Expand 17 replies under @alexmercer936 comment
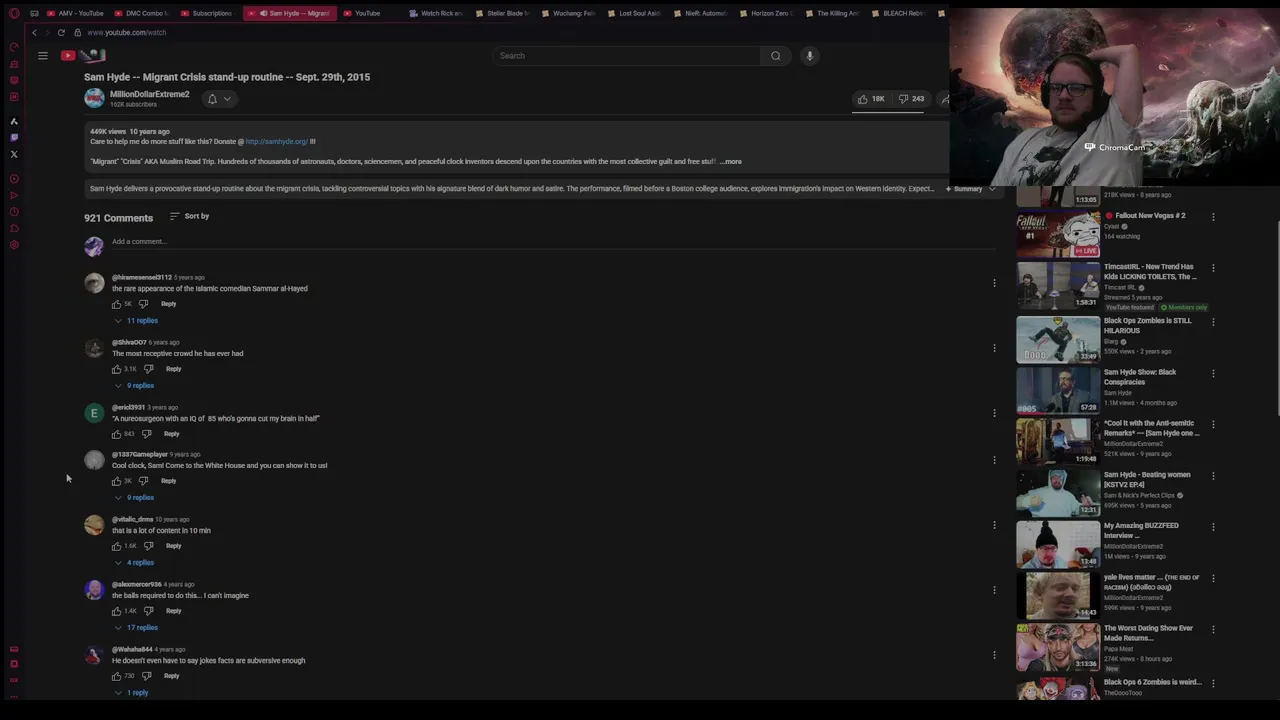Viewport: 1280px width, 720px height. point(137,628)
